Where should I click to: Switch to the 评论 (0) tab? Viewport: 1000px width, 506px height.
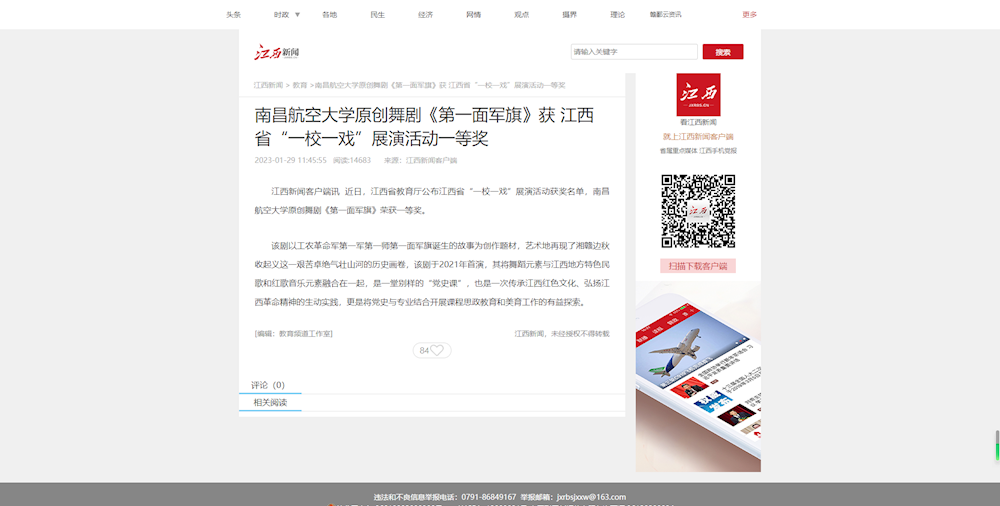pyautogui.click(x=268, y=385)
